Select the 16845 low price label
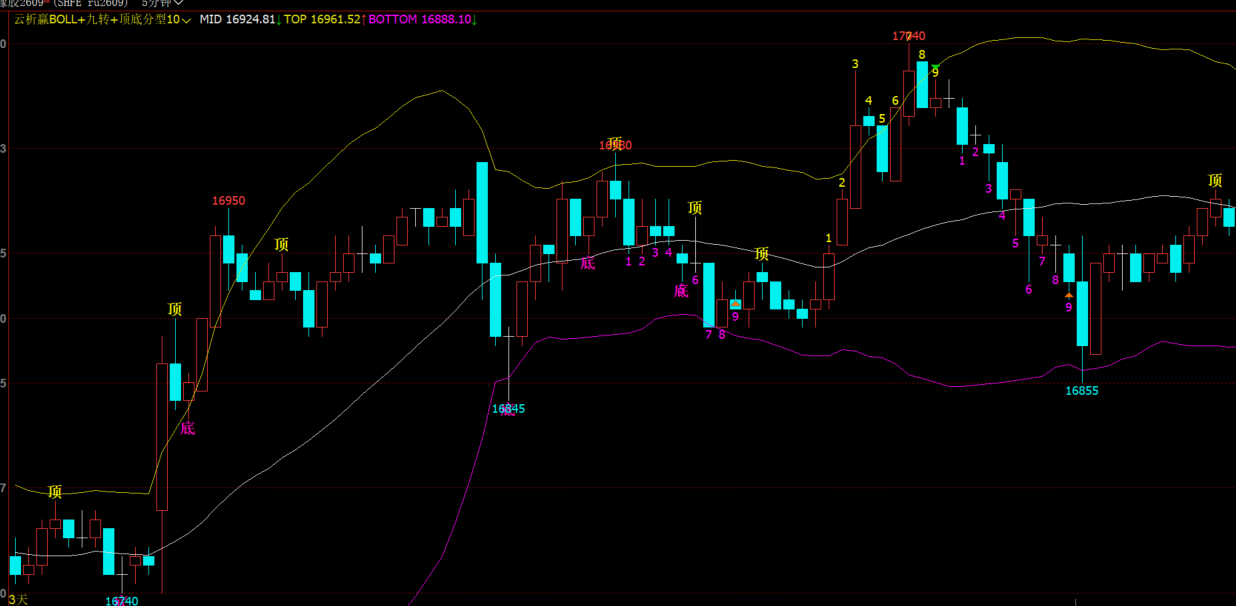1236x606 pixels. (x=508, y=409)
